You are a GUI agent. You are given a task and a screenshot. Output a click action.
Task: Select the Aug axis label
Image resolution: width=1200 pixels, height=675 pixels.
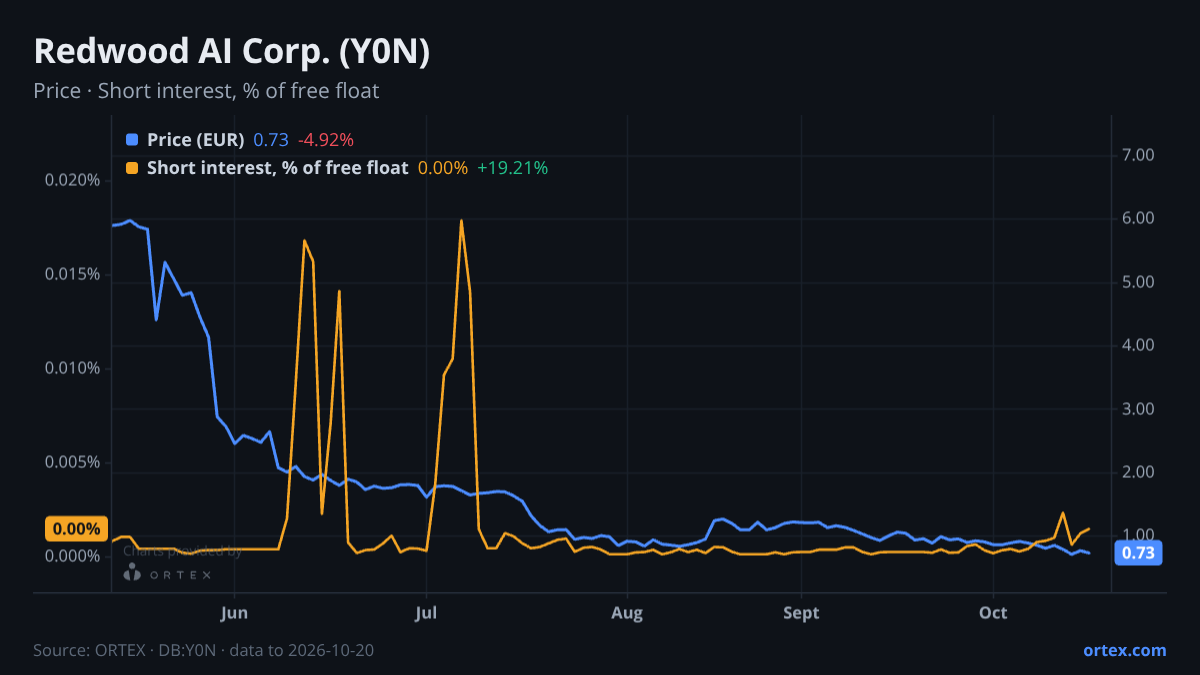(x=627, y=612)
